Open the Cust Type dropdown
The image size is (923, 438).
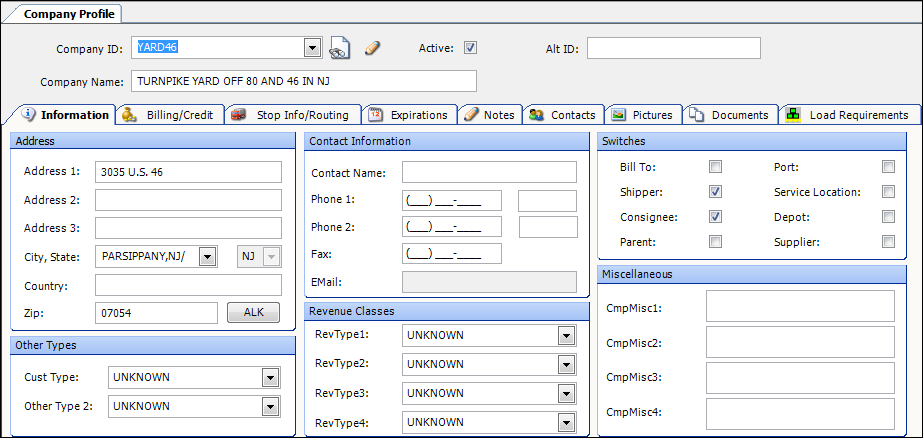[x=269, y=378]
